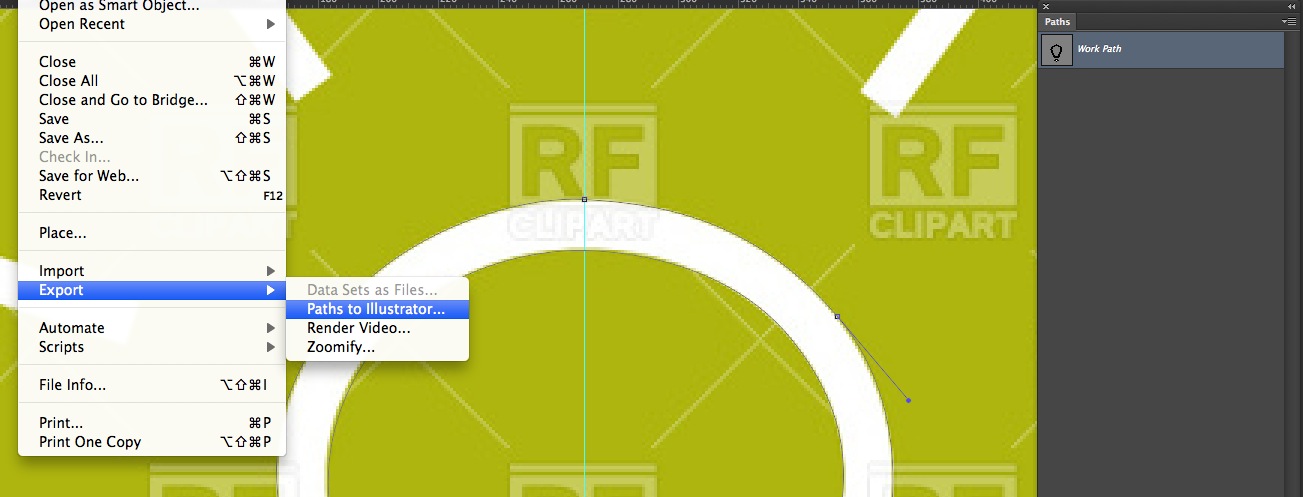Open the Paths panel options menu icon
This screenshot has height=497, width=1303.
(x=1289, y=21)
